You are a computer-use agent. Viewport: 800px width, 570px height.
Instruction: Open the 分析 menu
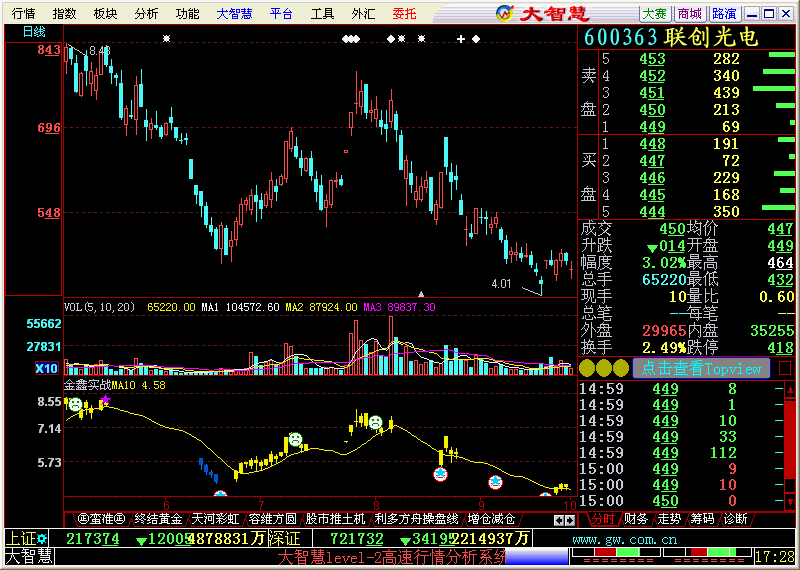pos(146,14)
